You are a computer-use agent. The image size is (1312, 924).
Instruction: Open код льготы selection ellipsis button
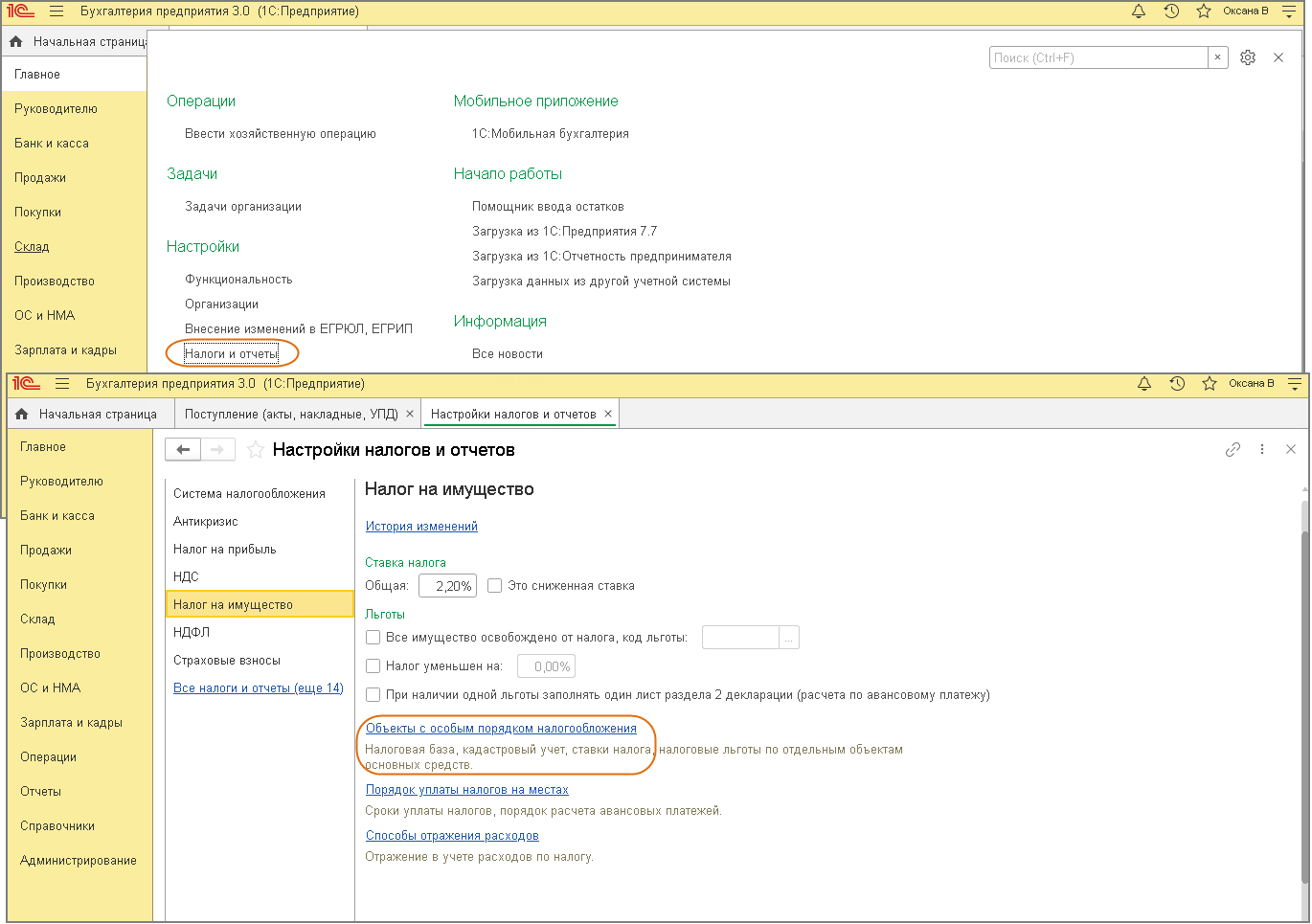pyautogui.click(x=790, y=638)
